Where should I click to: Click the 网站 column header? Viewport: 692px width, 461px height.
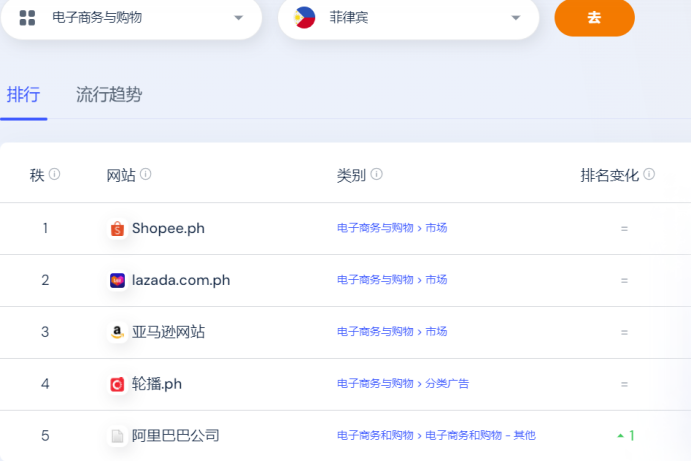pyautogui.click(x=121, y=175)
